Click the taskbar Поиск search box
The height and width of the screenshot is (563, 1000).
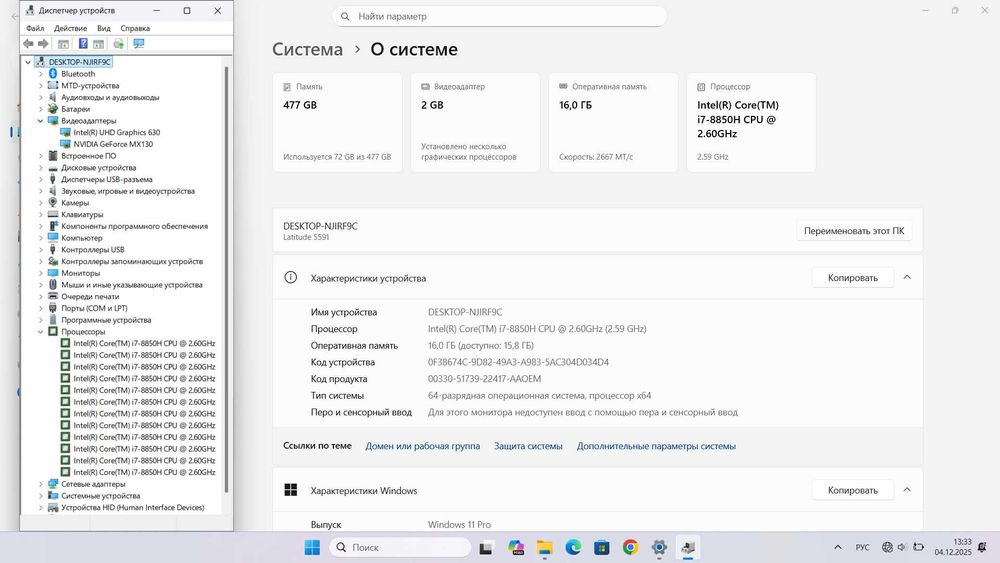tap(401, 547)
